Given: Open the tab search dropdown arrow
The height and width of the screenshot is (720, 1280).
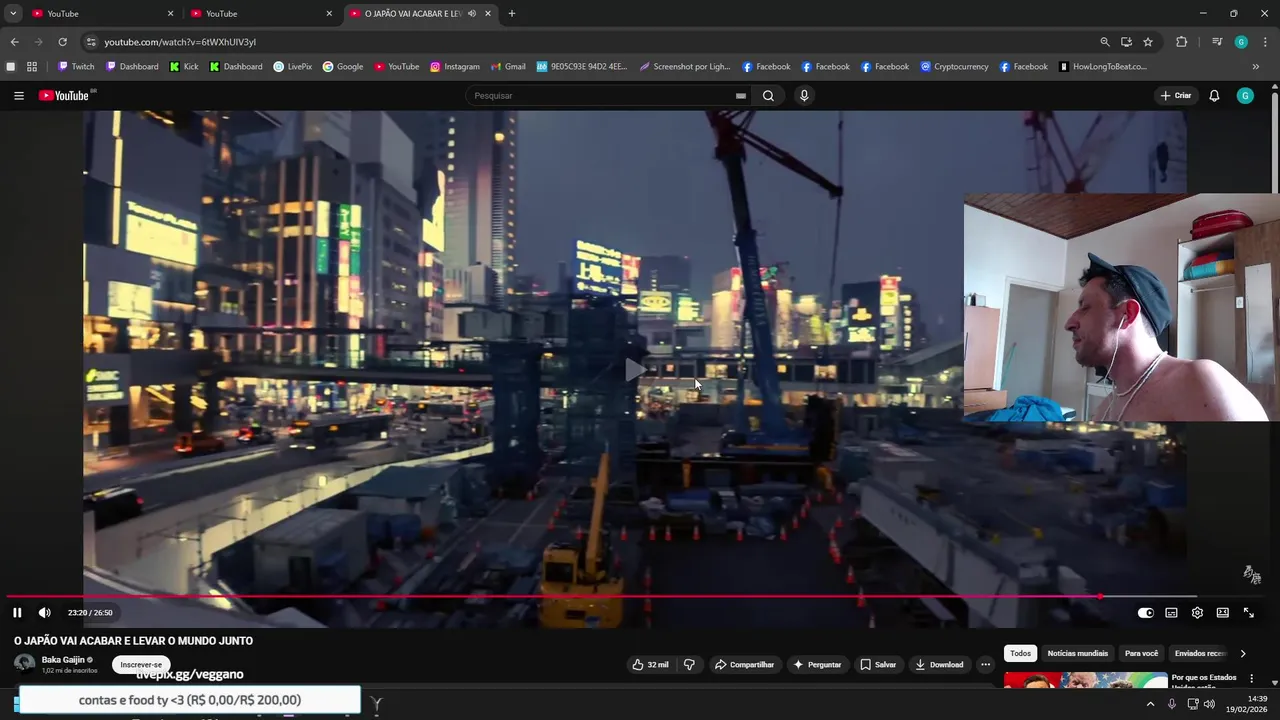Looking at the screenshot, I should coord(13,14).
